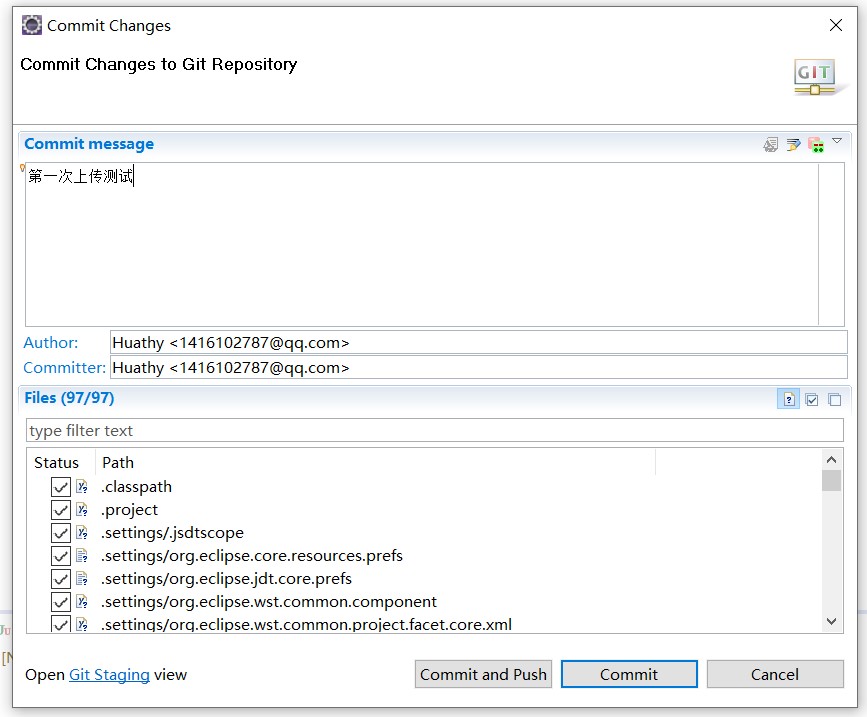
Task: Select .settings/org.eclipse.jdt.core.prefs path
Action: point(226,578)
